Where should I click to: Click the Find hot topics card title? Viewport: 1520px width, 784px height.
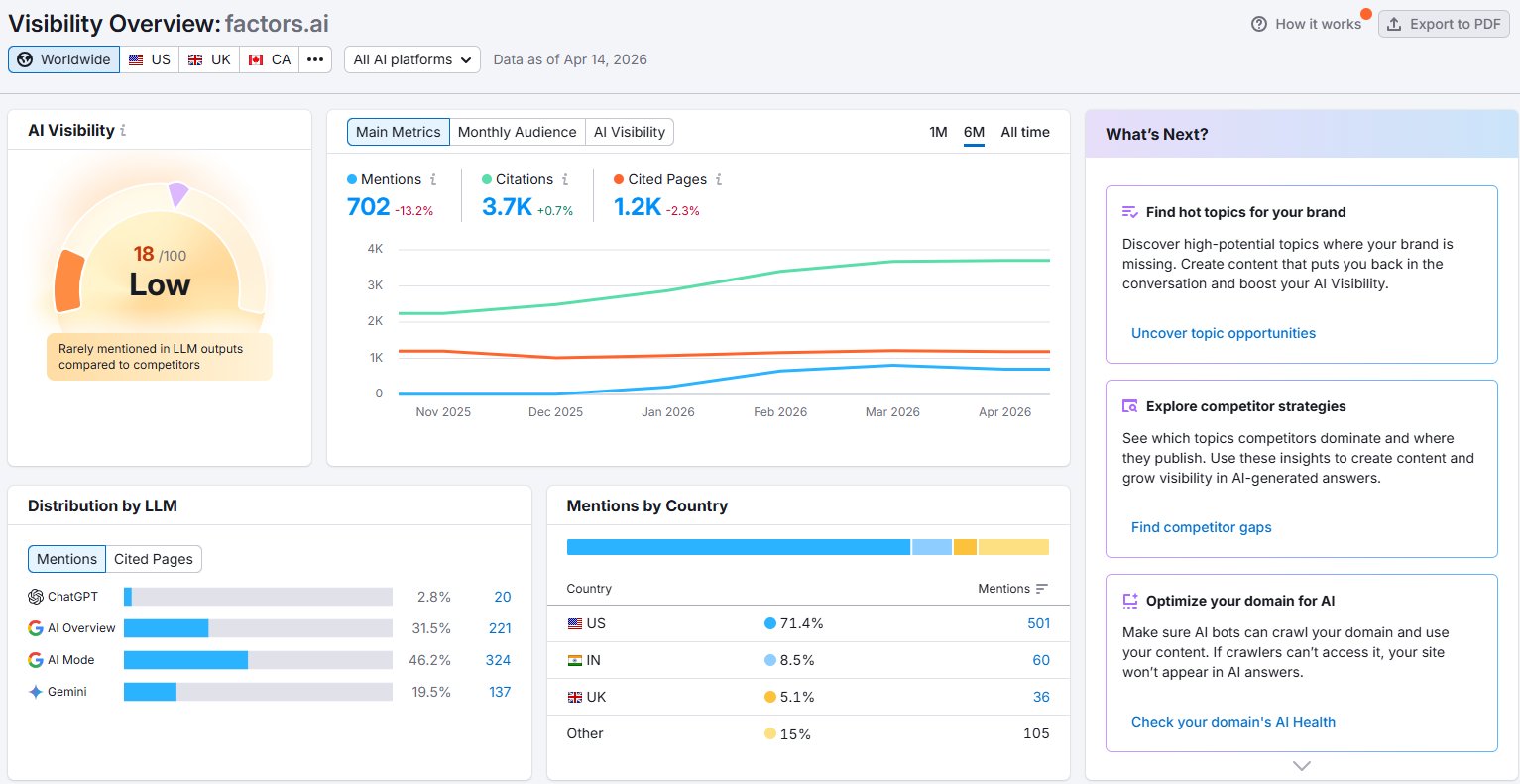click(1245, 212)
